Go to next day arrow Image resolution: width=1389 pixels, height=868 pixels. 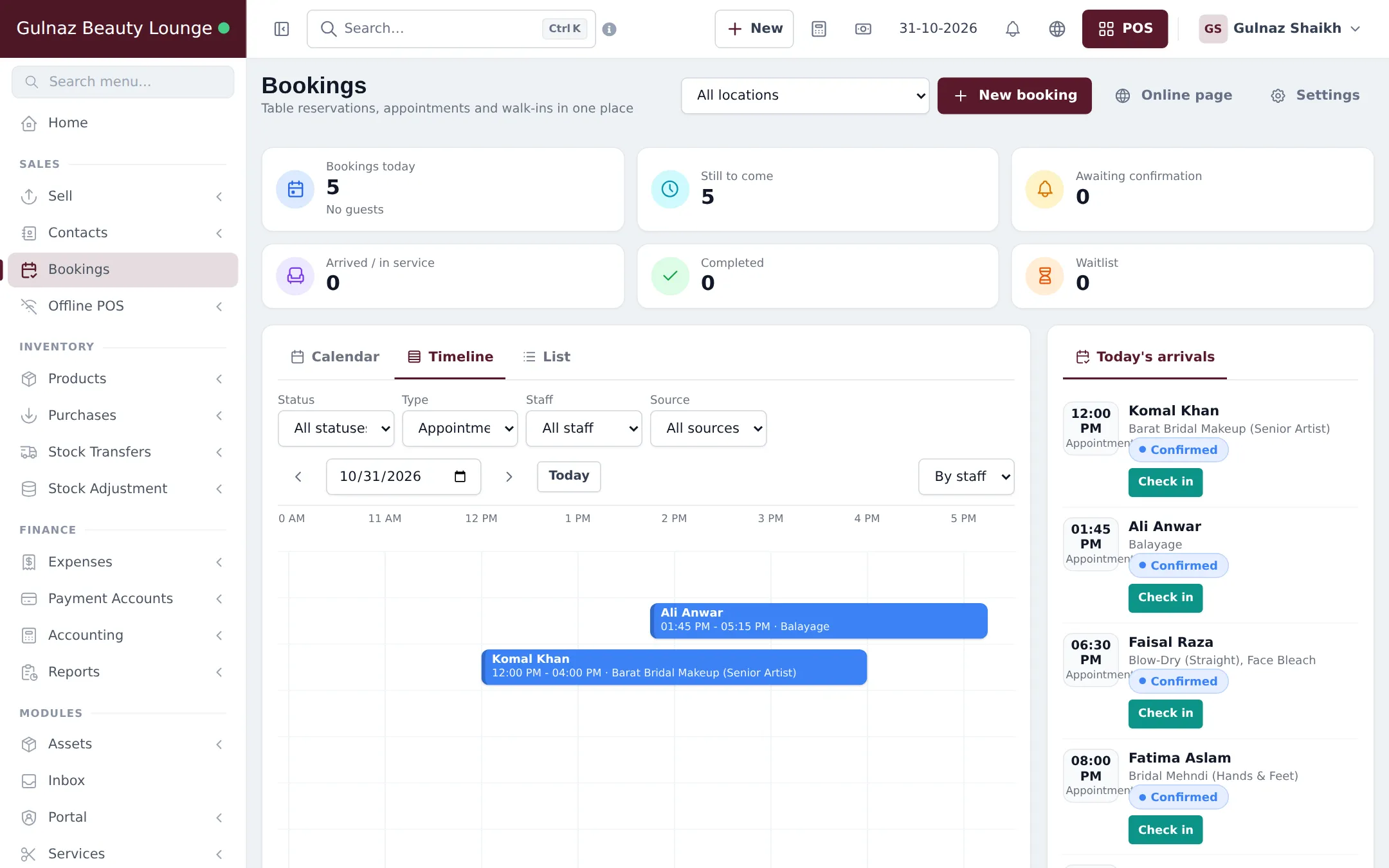(509, 476)
